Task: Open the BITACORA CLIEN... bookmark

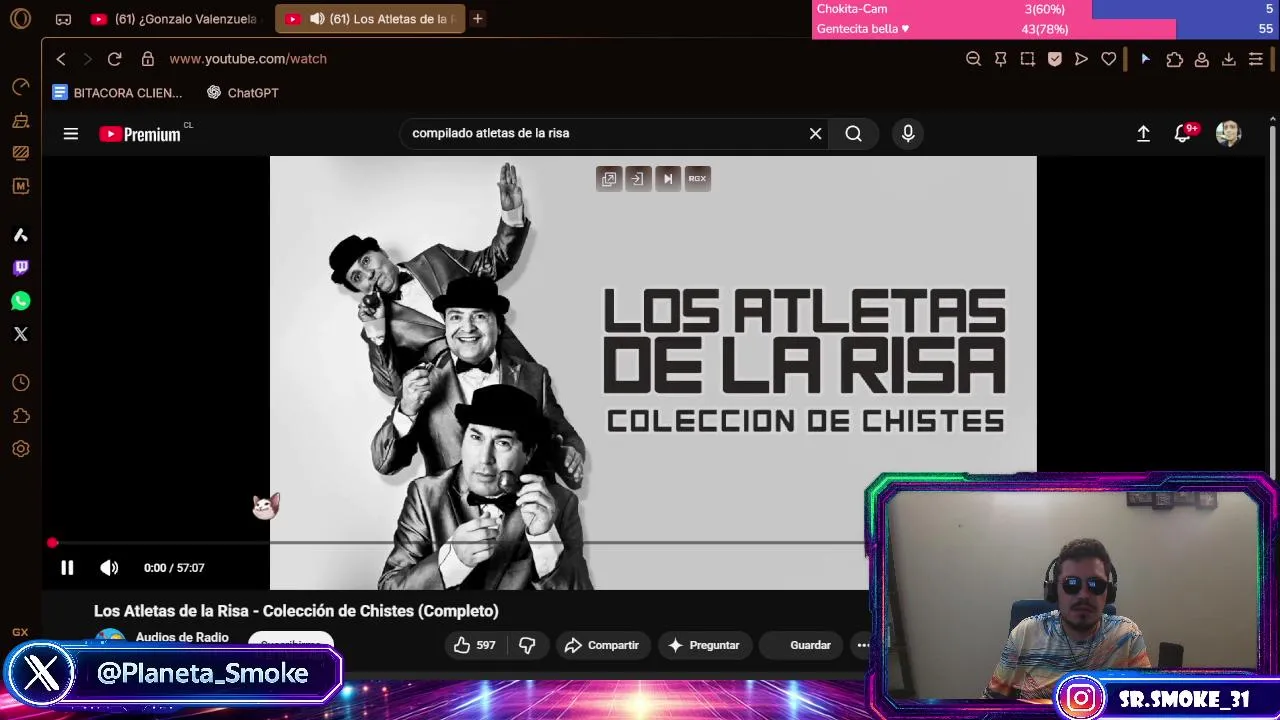Action: 117,93
